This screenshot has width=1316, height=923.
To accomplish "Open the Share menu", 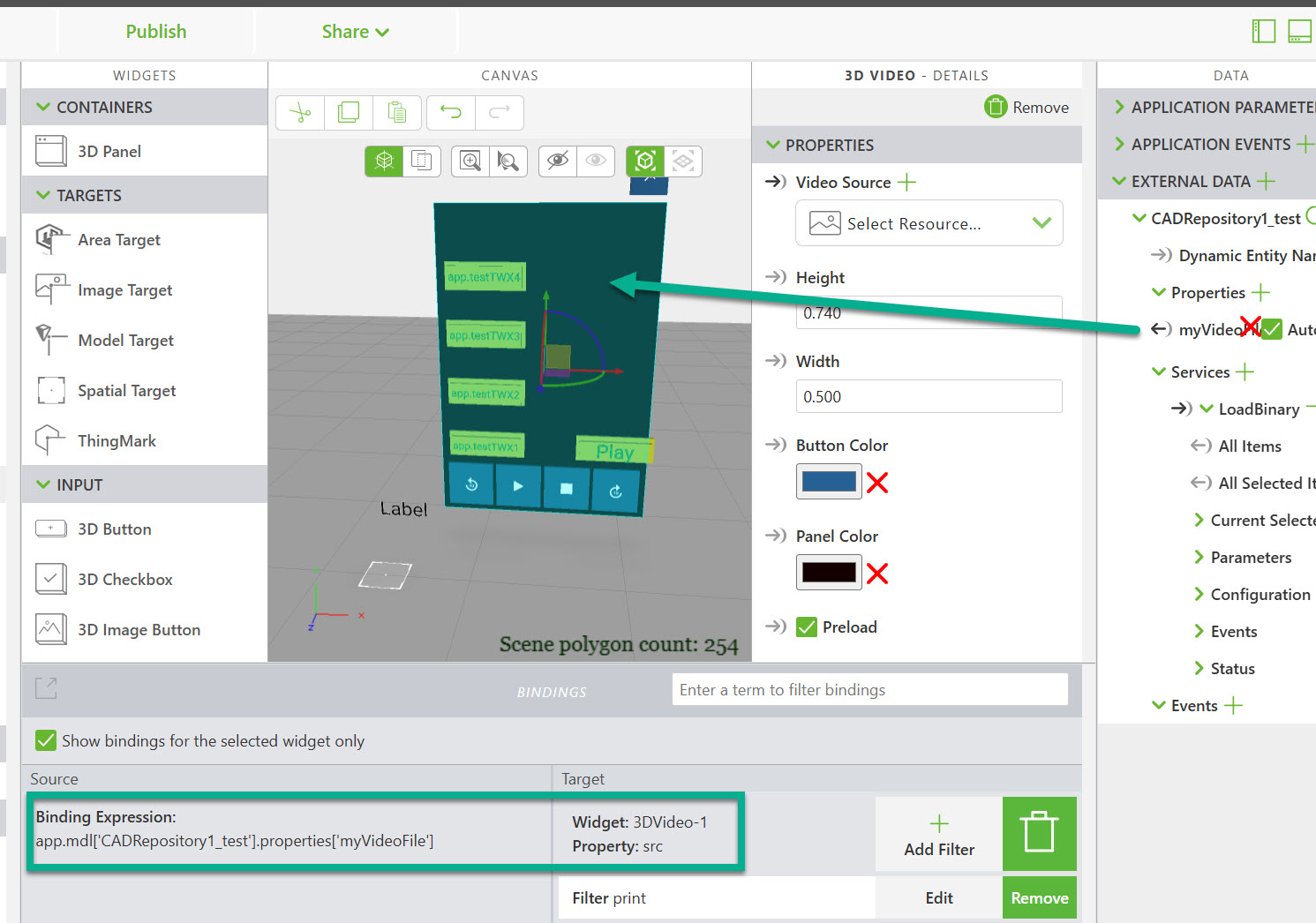I will tap(355, 31).
